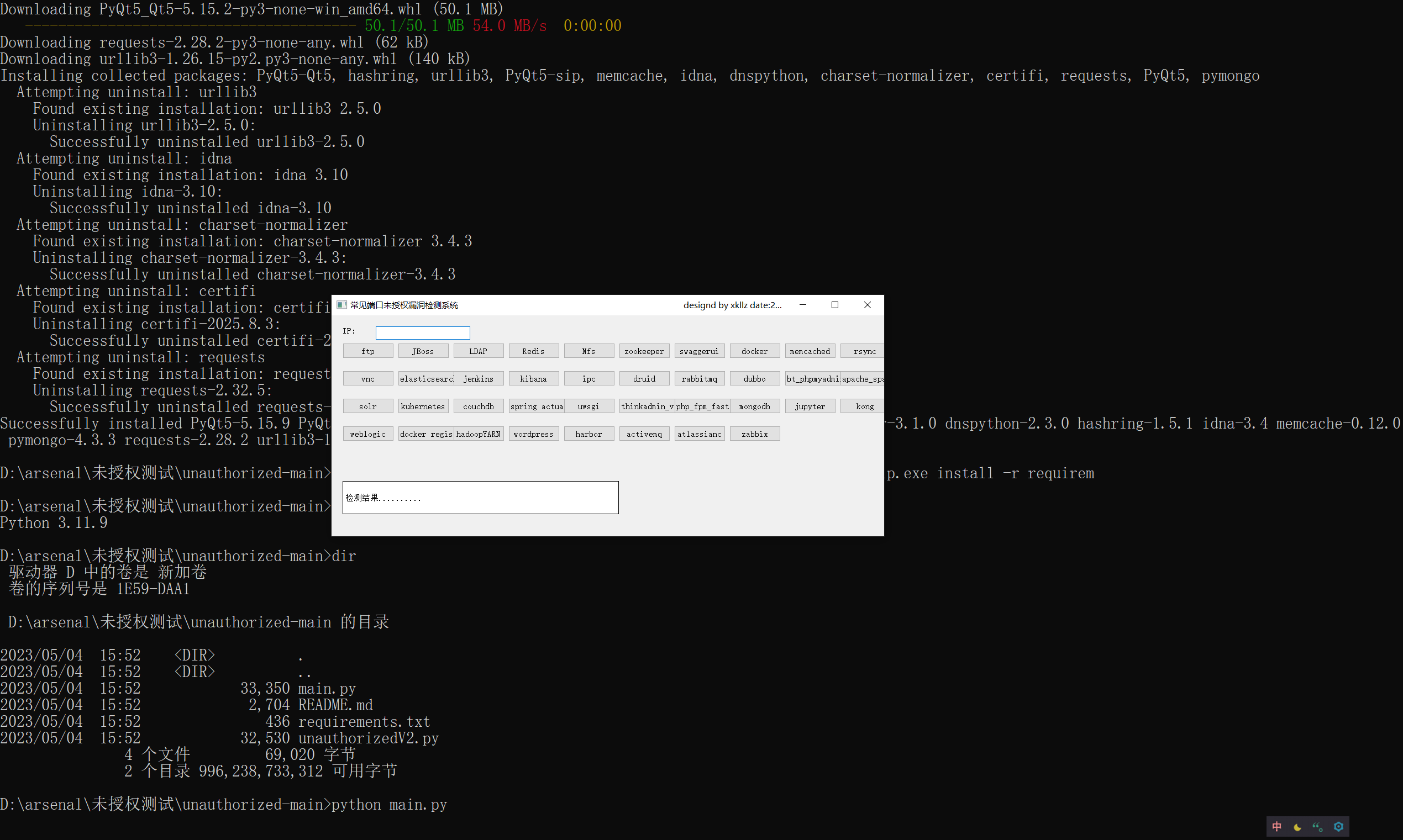The height and width of the screenshot is (840, 1403).
Task: Click inside the IP input field
Action: (x=422, y=333)
